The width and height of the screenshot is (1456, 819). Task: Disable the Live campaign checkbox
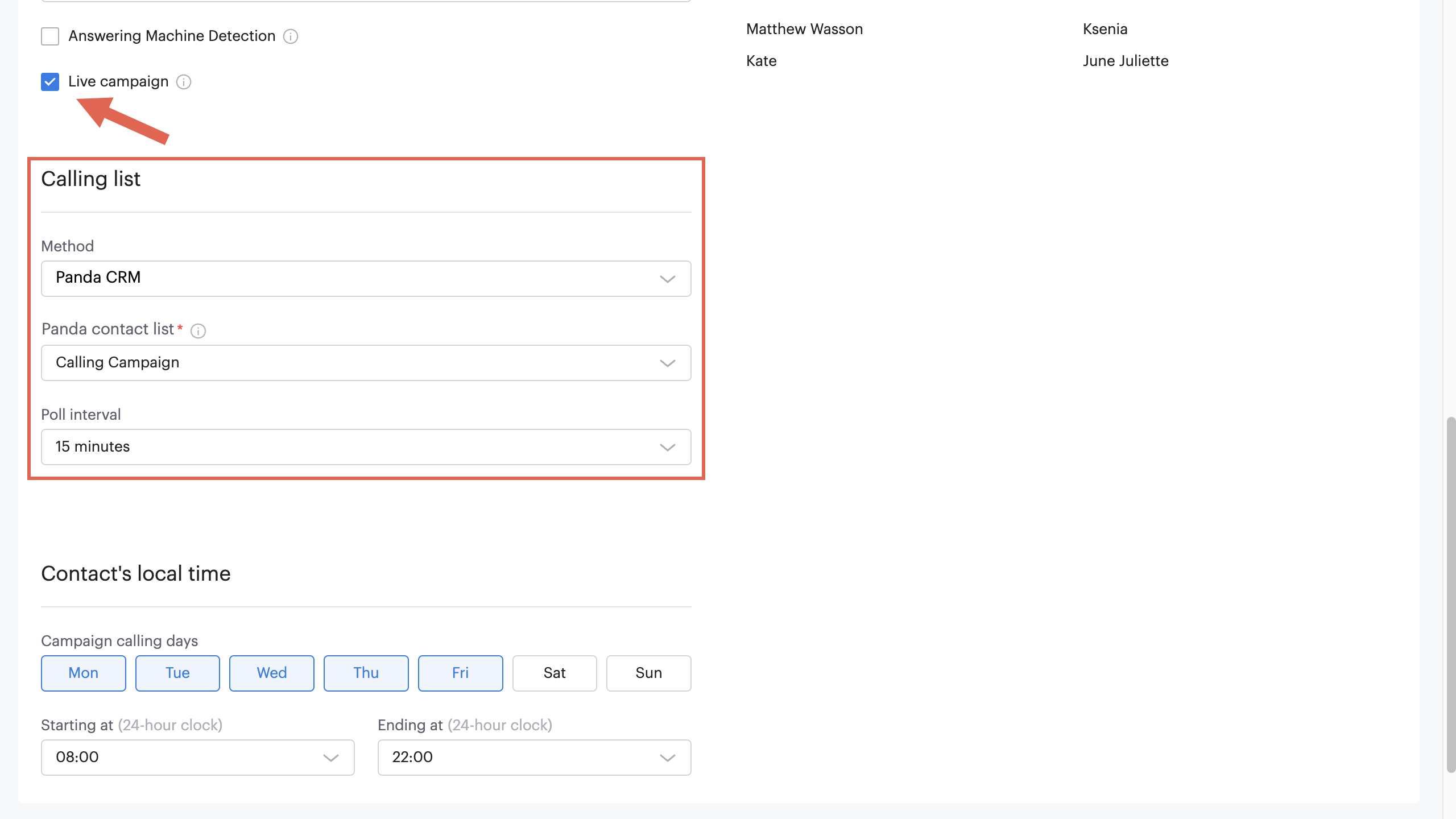49,81
